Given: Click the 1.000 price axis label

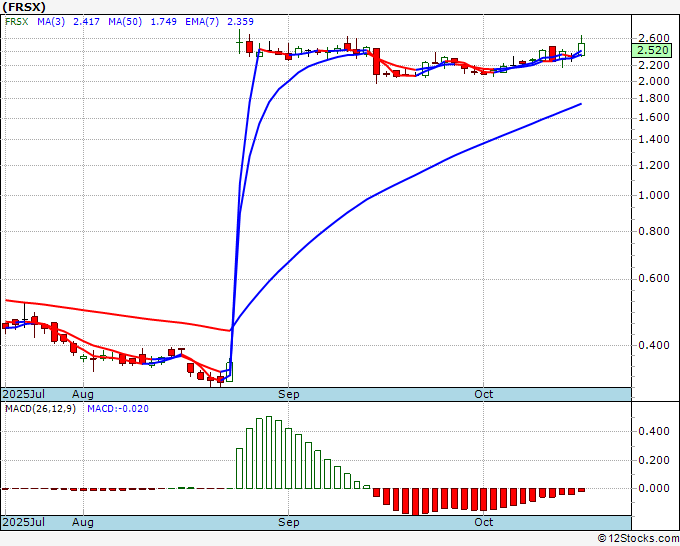Looking at the screenshot, I should click(x=654, y=195).
